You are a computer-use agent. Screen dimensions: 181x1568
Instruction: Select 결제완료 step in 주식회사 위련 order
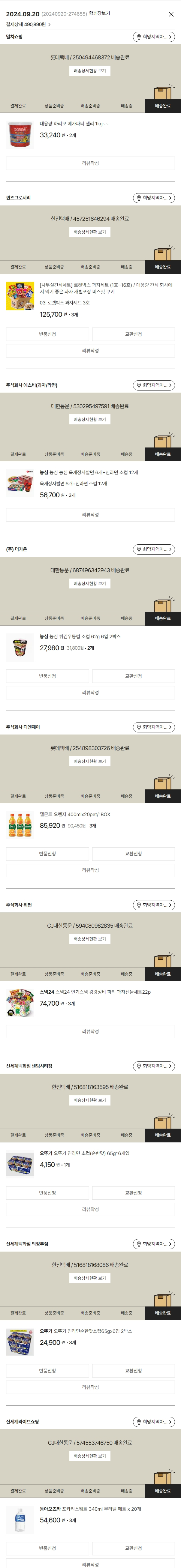18,974
